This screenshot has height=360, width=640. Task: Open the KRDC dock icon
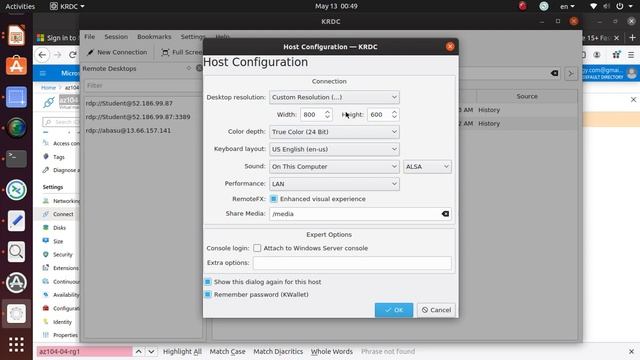coord(16,190)
